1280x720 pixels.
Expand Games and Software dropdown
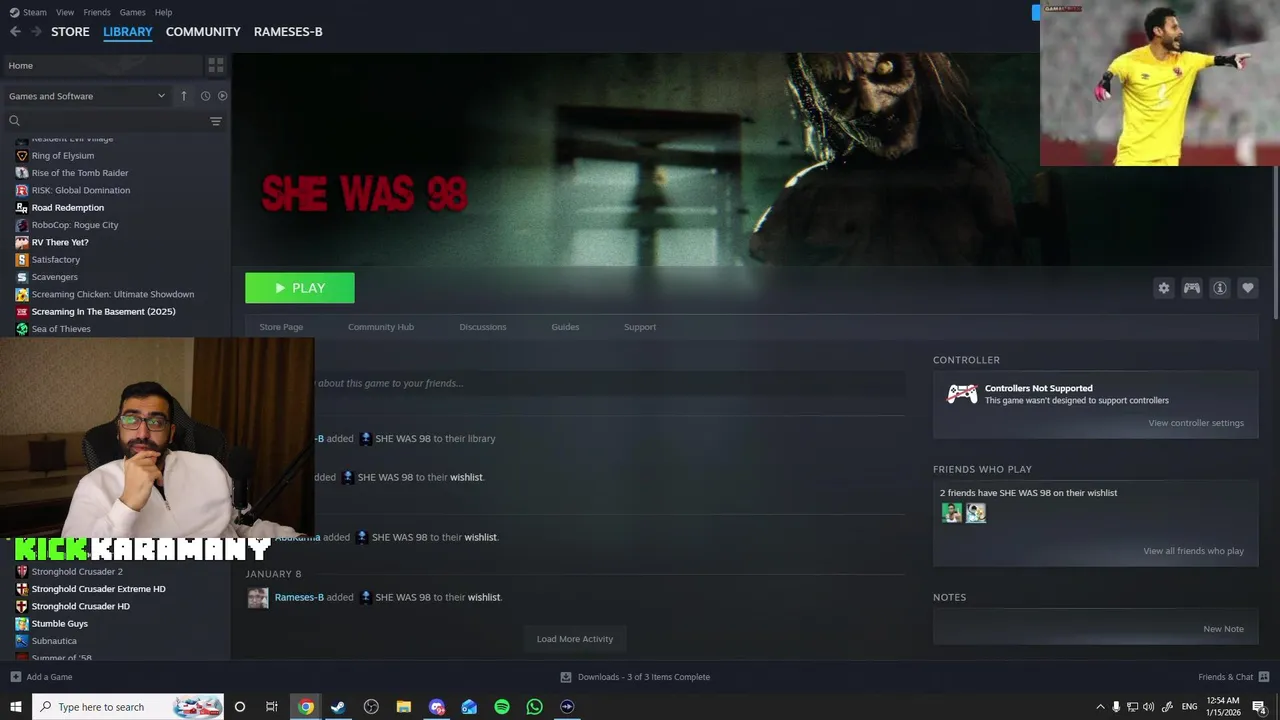click(x=87, y=96)
